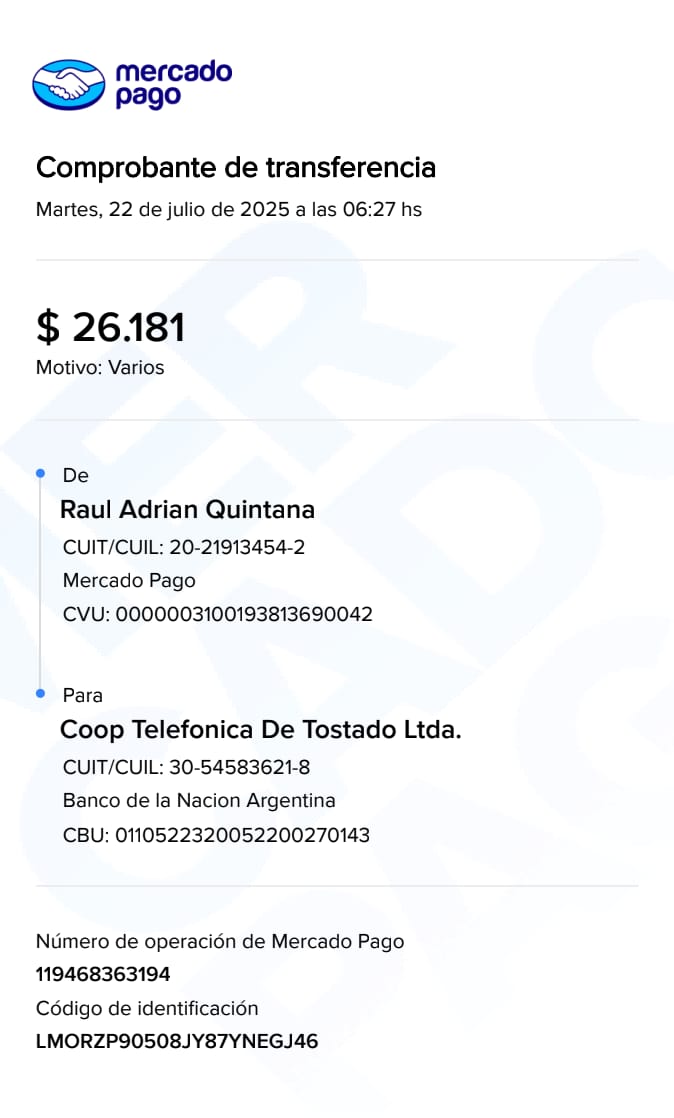Image resolution: width=674 pixels, height=1118 pixels.
Task: Click the blue dot beside "De"
Action: pos(40,472)
